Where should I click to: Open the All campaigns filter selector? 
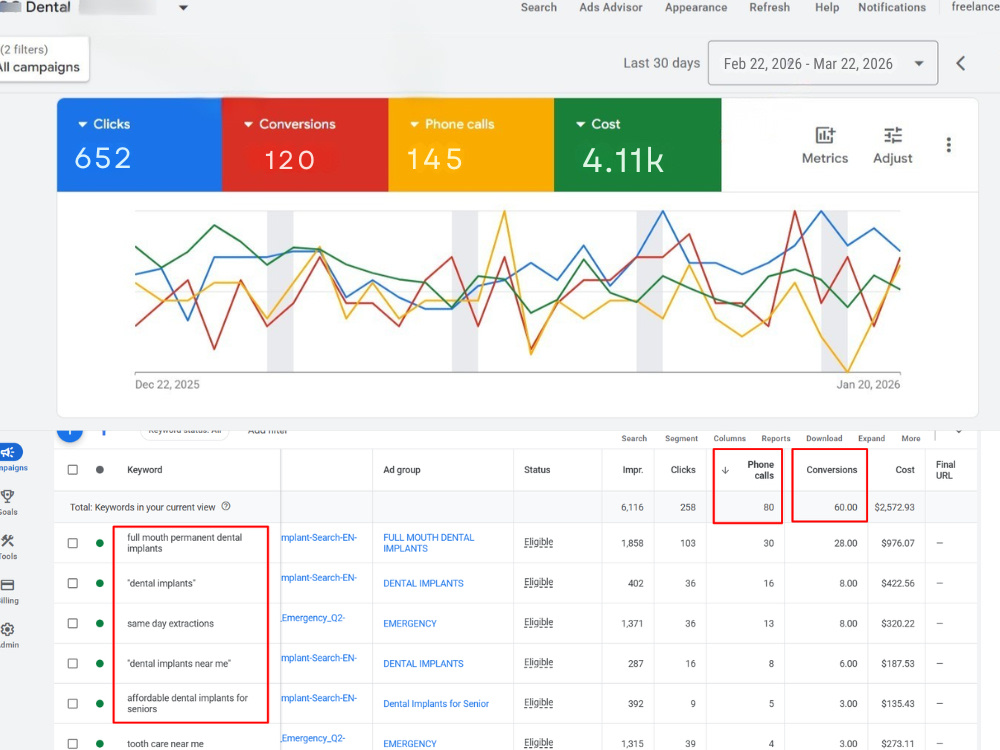(x=42, y=59)
